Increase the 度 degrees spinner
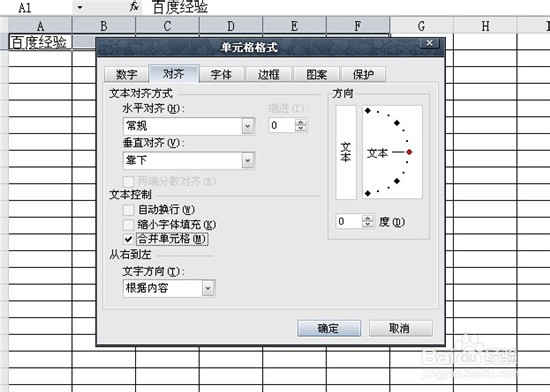Screen dimensions: 550x392 (x=368, y=218)
